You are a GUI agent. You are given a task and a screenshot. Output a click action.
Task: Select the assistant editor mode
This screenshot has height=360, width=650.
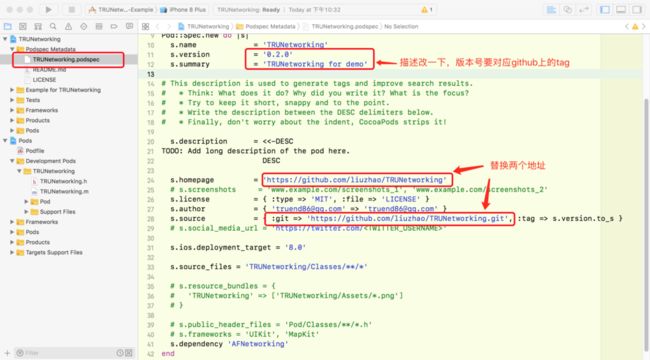coord(568,10)
